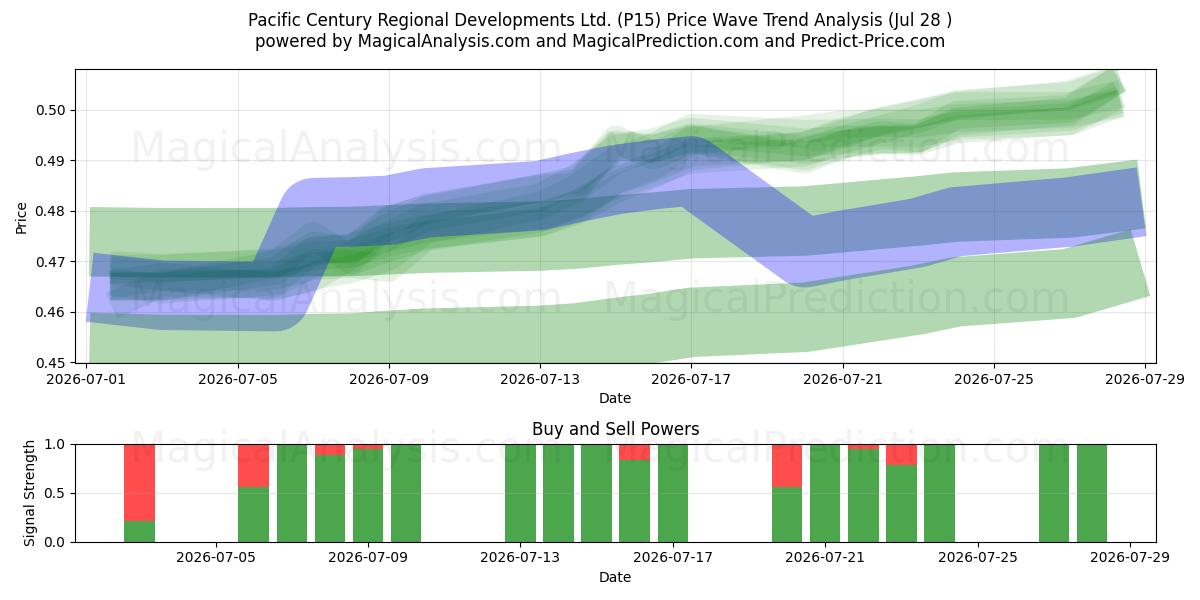Viewport: 1200px width, 600px height.
Task: Click the 'Buy and Sell Powers' chart title
Action: coord(615,429)
